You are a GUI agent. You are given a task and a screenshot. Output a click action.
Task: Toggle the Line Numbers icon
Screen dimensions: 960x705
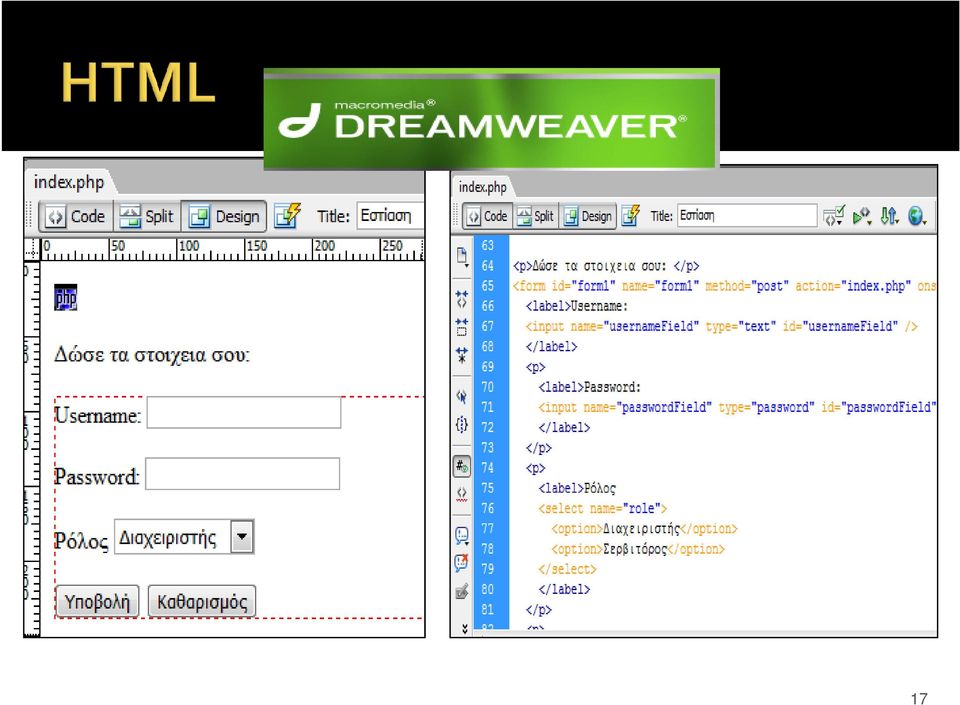coord(462,467)
